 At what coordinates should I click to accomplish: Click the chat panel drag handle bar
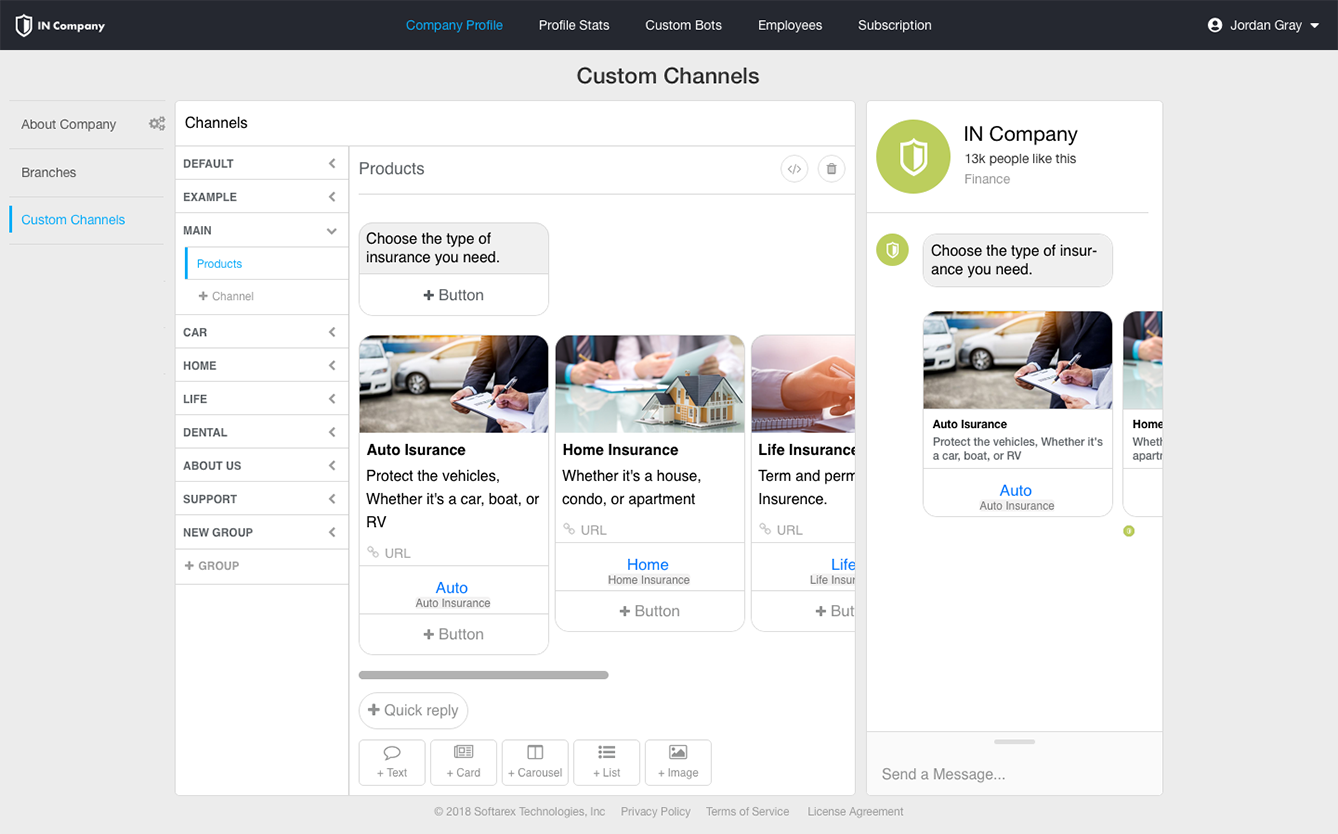[x=1014, y=742]
